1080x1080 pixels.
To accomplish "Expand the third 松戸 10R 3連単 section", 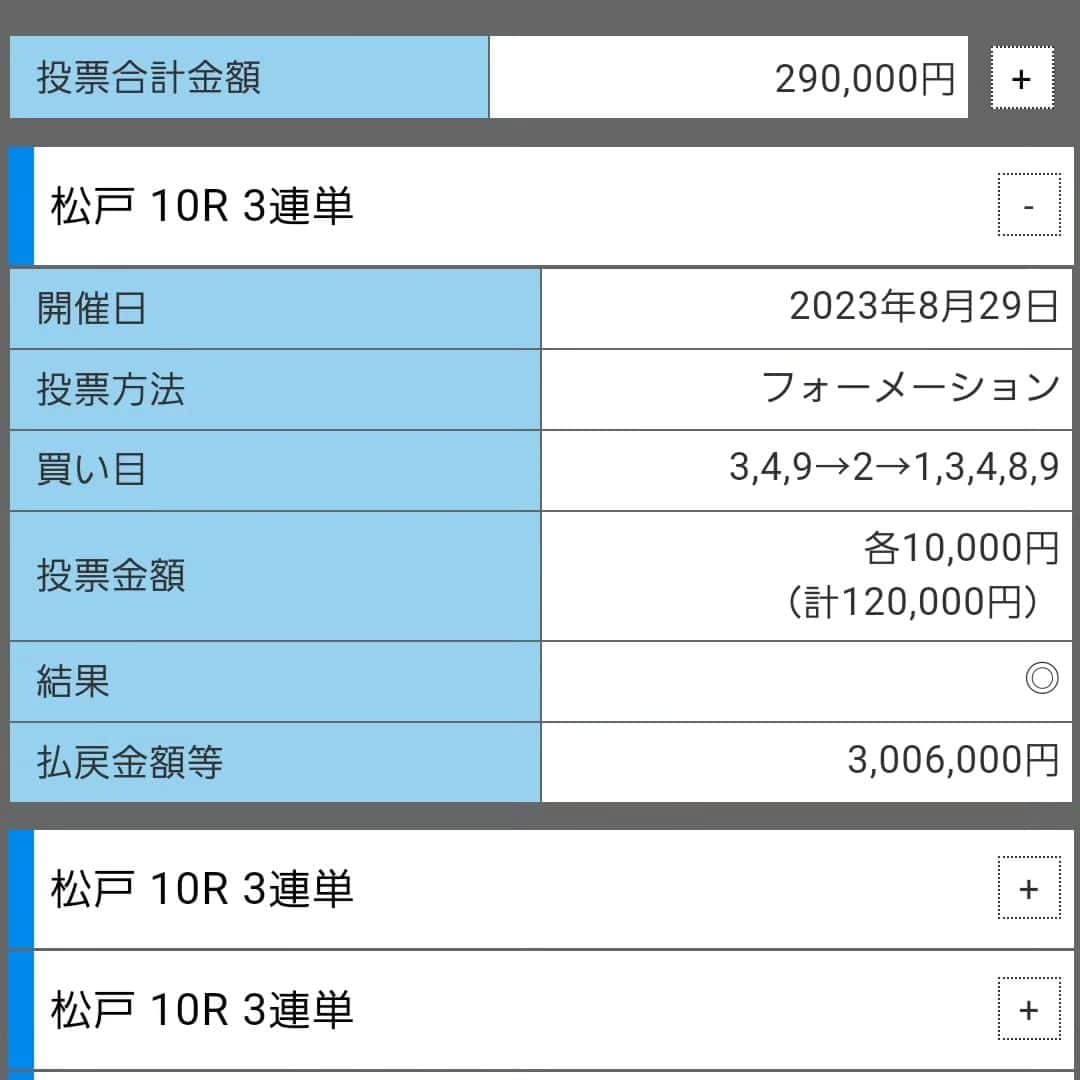I will tap(1029, 1008).
